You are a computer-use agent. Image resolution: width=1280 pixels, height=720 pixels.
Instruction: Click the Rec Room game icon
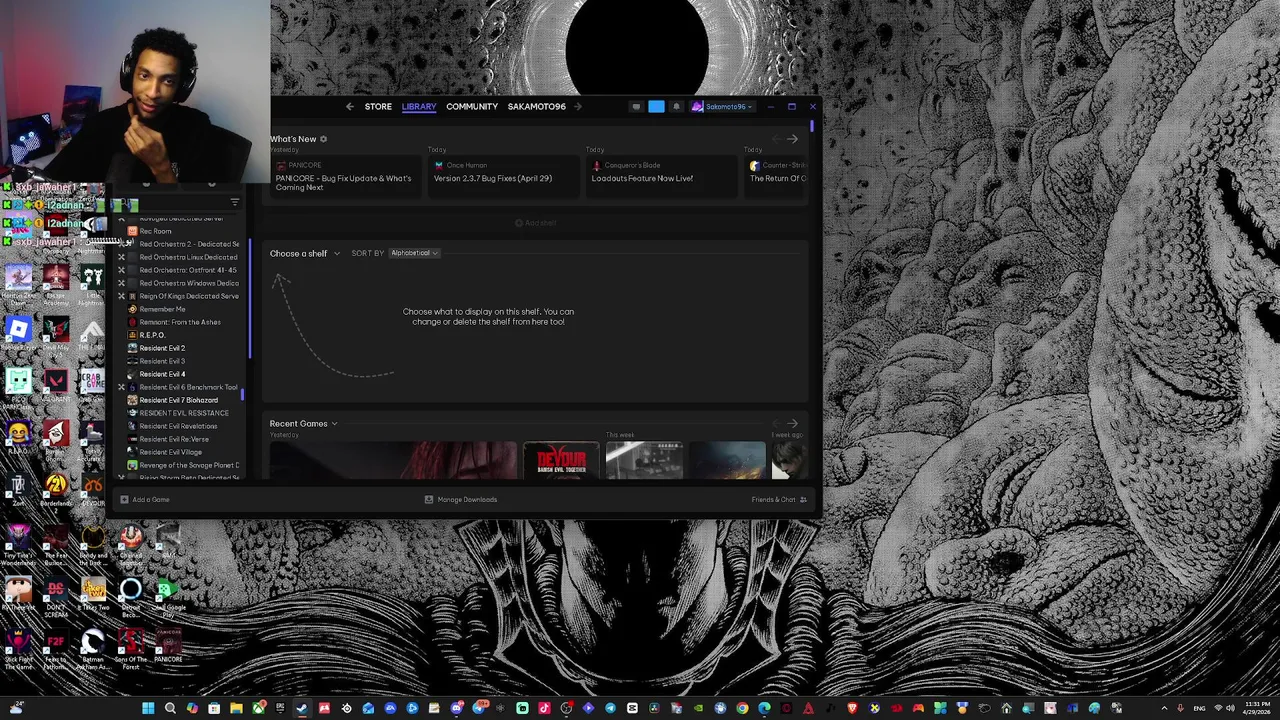point(132,231)
